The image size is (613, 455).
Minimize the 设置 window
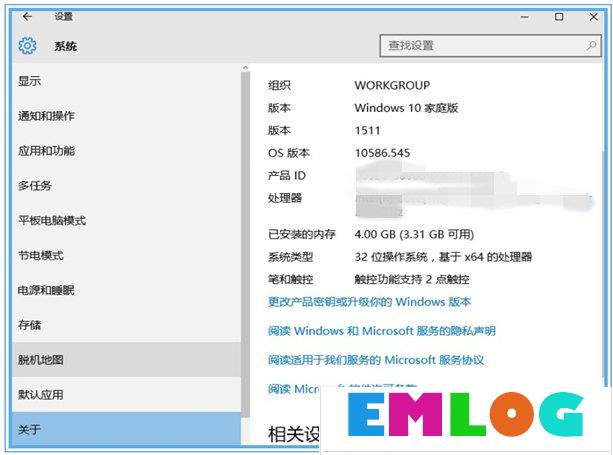[525, 17]
